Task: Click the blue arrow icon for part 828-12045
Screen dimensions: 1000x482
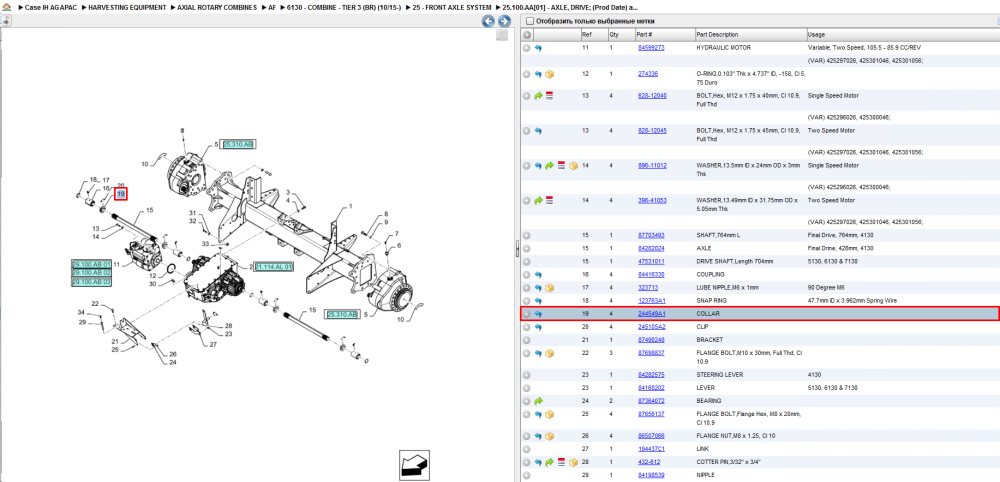Action: [538, 131]
